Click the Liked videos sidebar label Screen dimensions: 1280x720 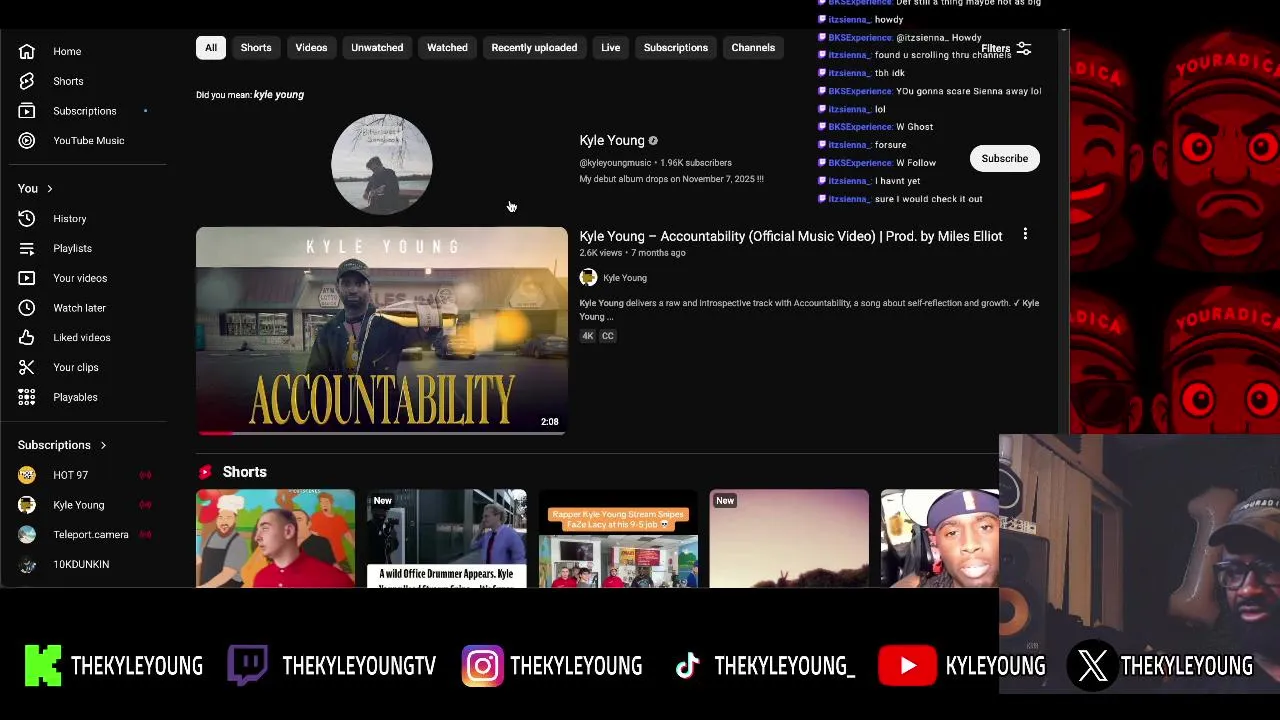click(82, 338)
